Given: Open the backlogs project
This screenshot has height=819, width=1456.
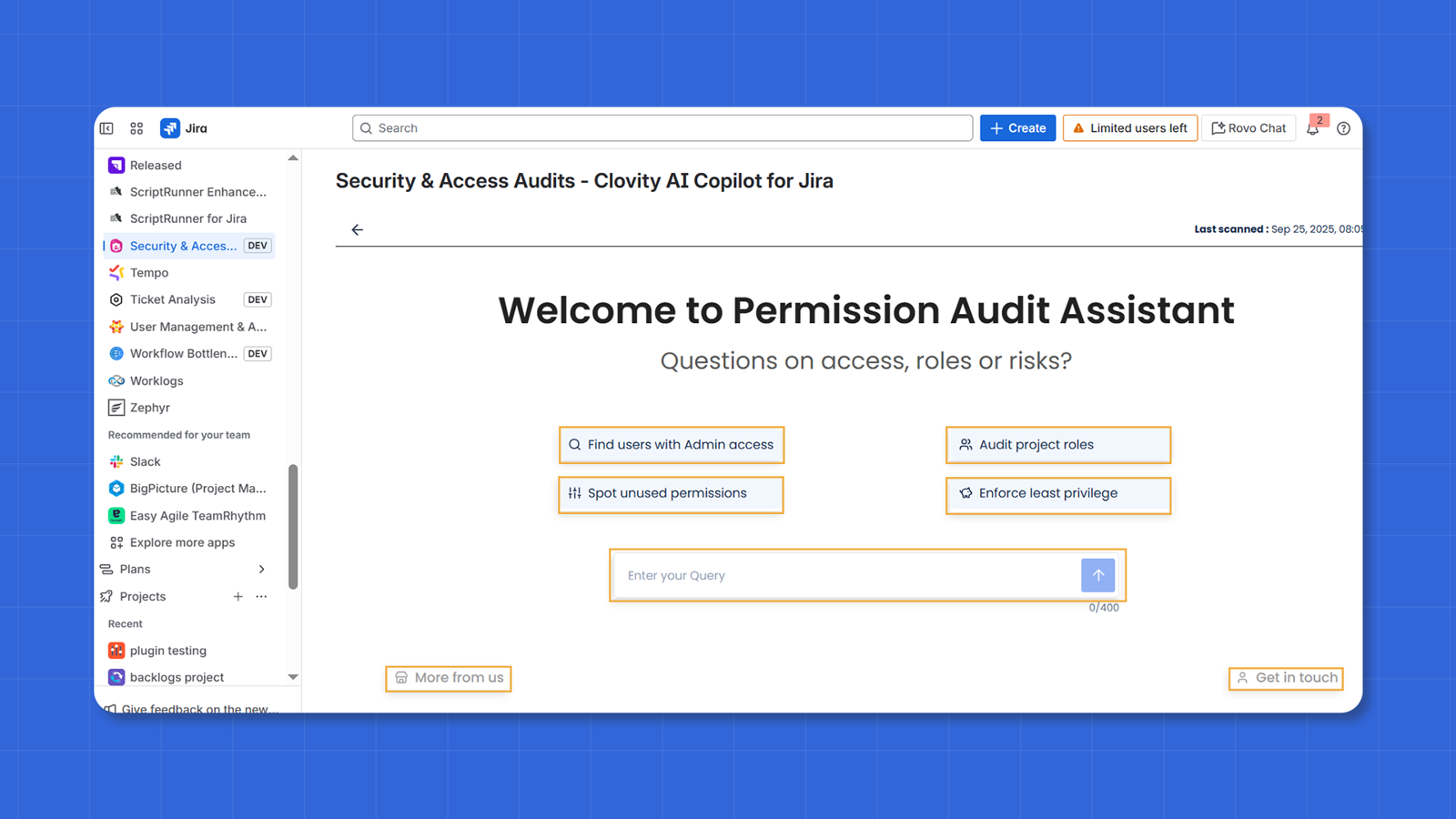Looking at the screenshot, I should (177, 677).
